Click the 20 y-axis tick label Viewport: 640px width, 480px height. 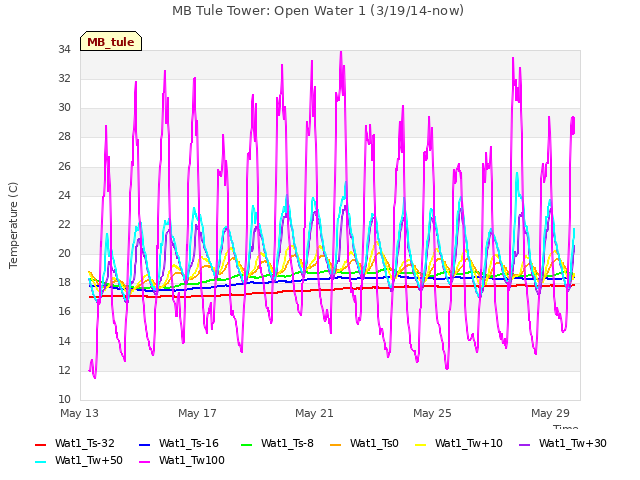(x=64, y=254)
